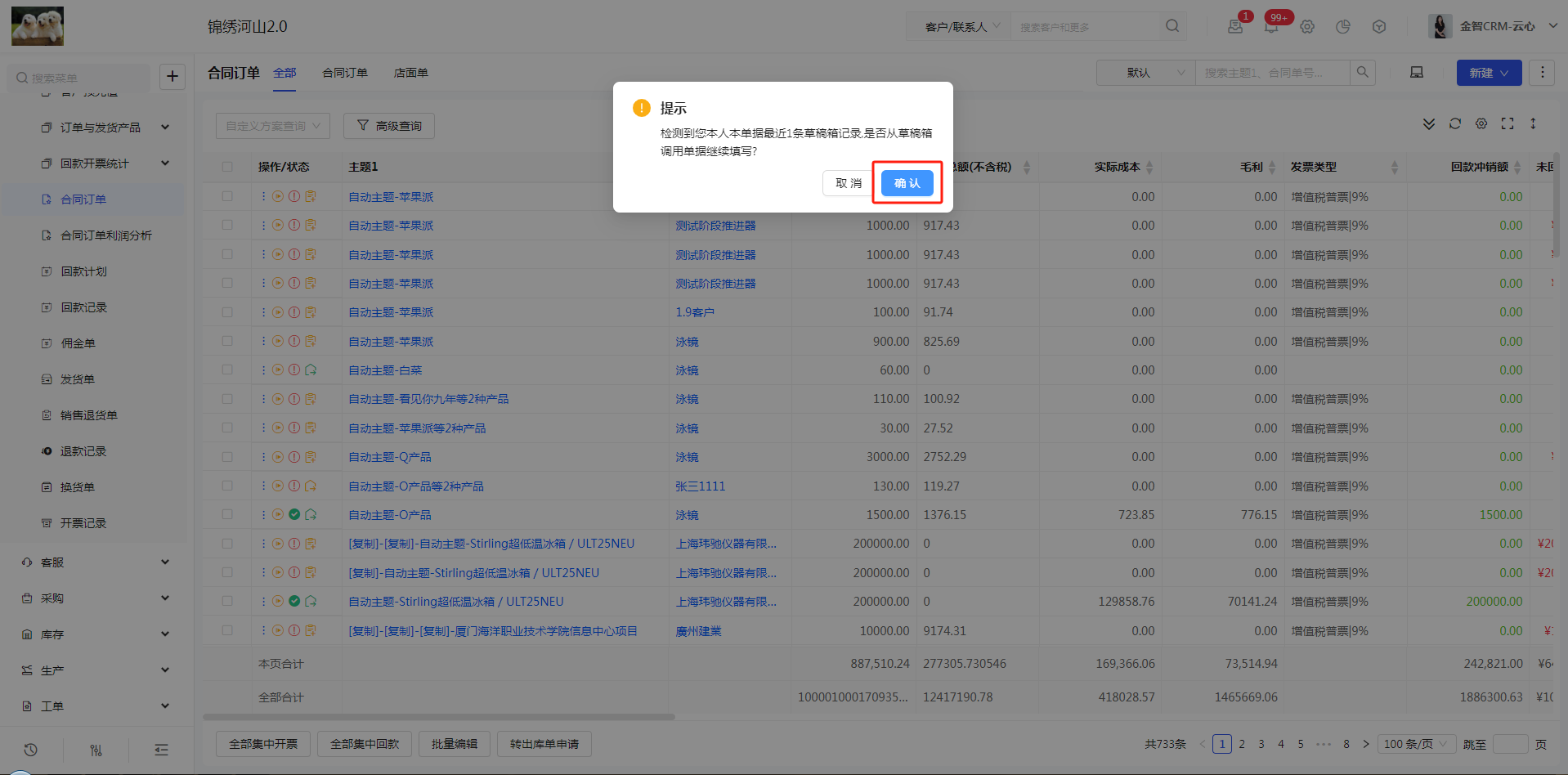Open the 新建 button dropdown
Image resolution: width=1568 pixels, height=775 pixels.
pyautogui.click(x=1489, y=73)
